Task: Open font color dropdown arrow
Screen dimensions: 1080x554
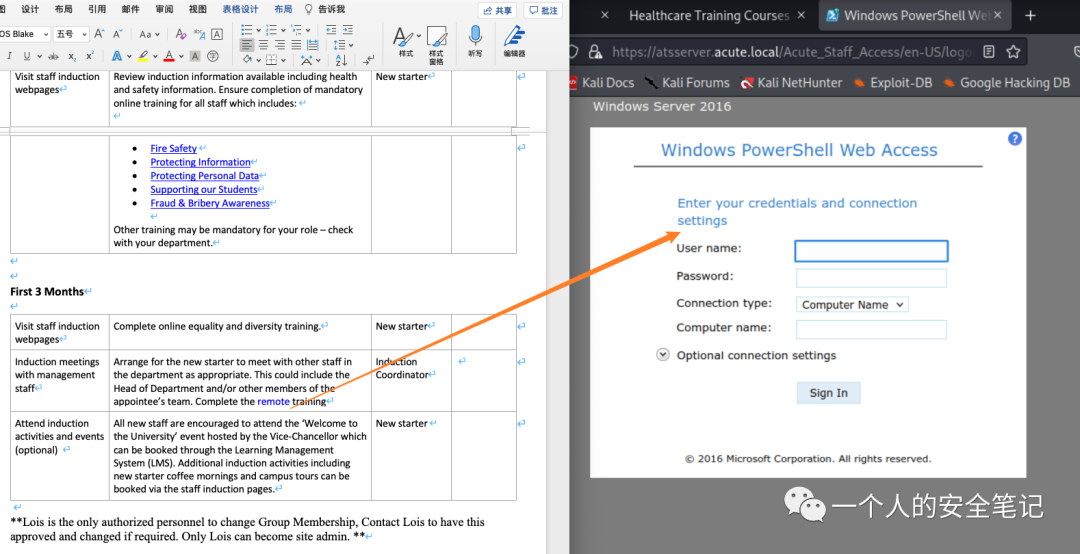Action: tap(180, 57)
